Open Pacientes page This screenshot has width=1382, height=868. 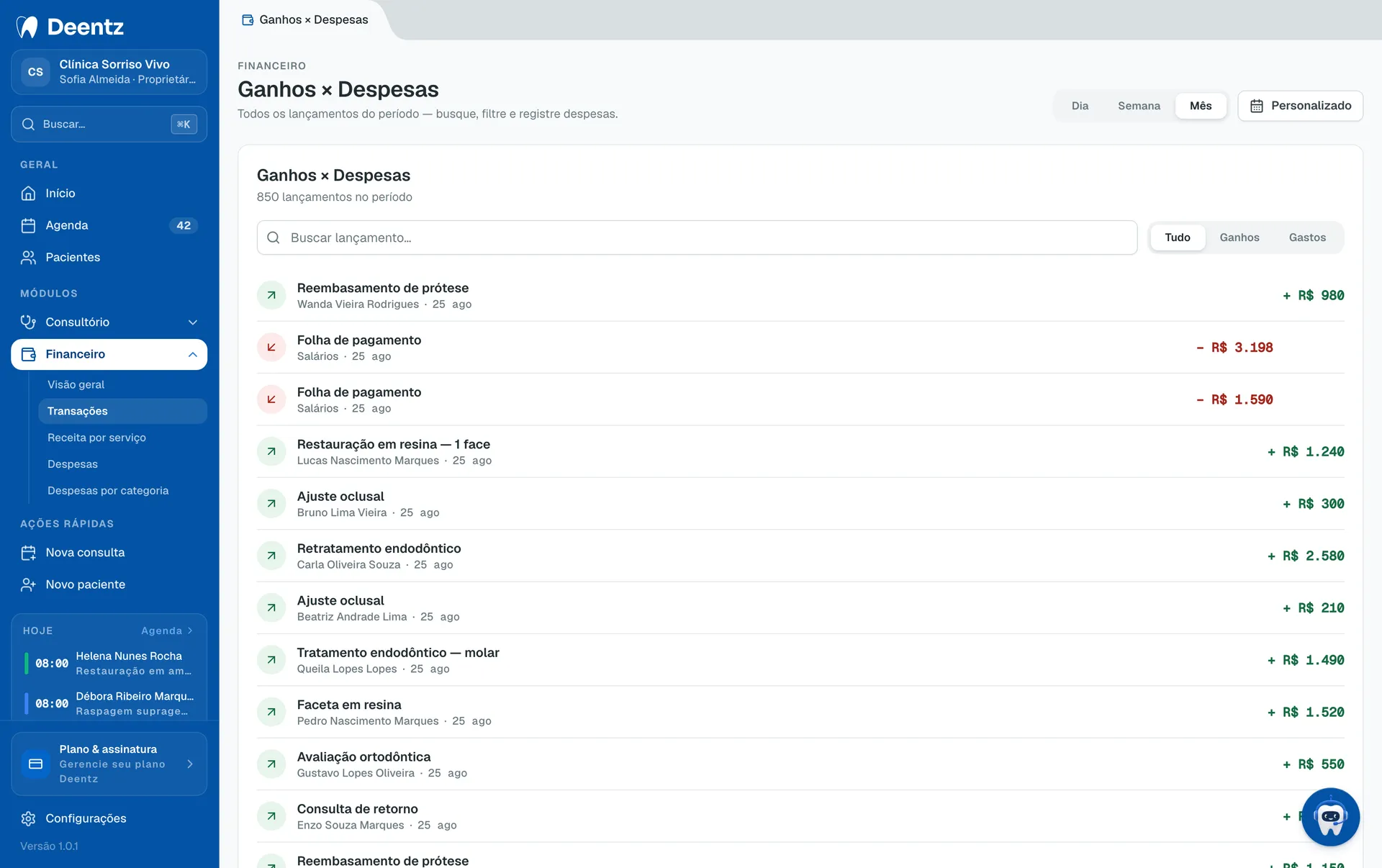coord(109,258)
